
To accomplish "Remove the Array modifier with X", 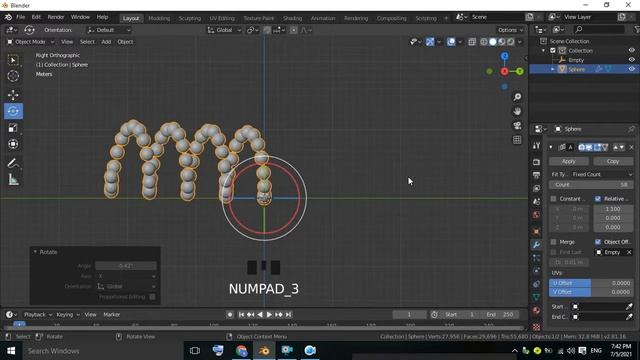I will click(x=631, y=147).
